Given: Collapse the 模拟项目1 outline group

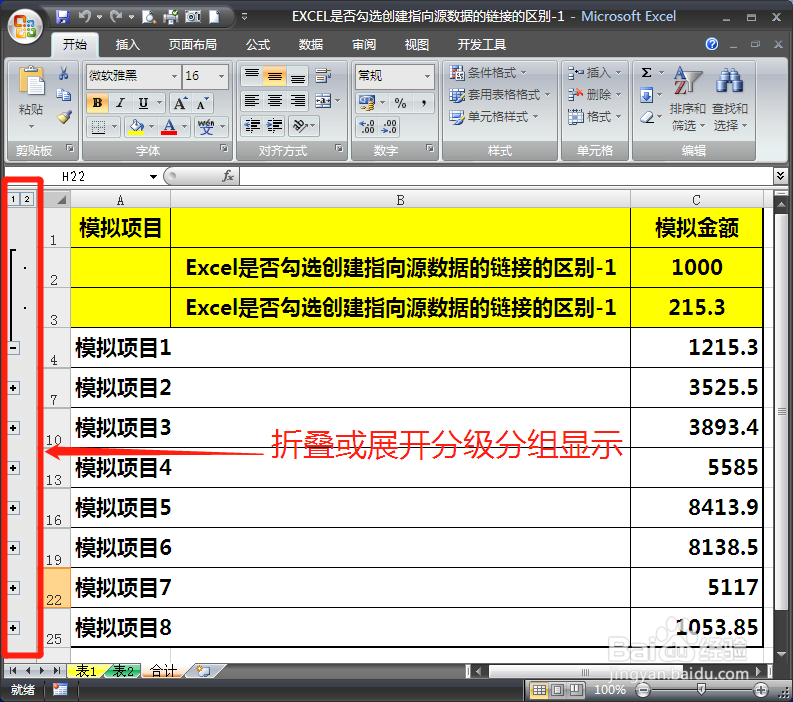Looking at the screenshot, I should pos(14,348).
